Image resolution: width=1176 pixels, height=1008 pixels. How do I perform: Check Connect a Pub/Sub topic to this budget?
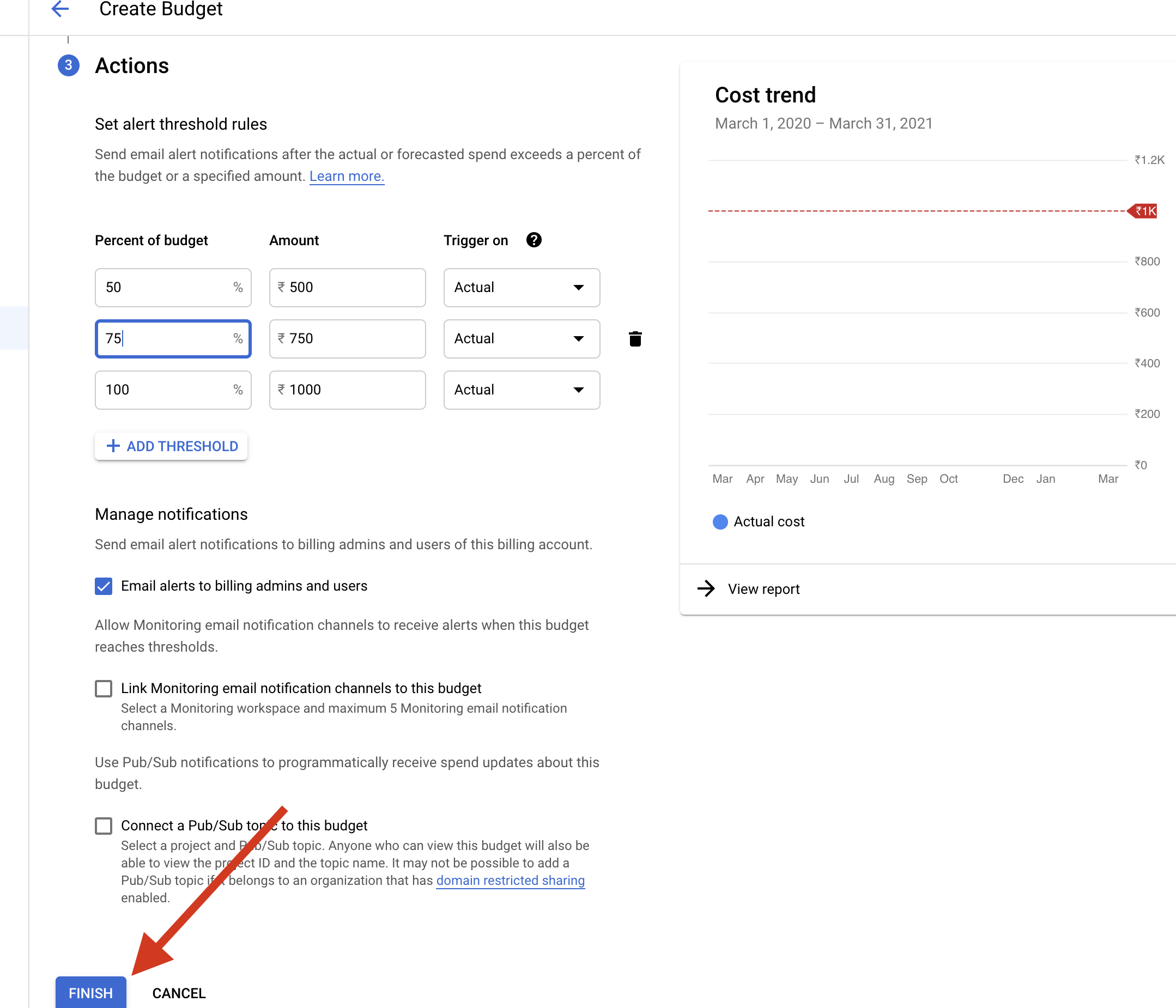tap(104, 826)
